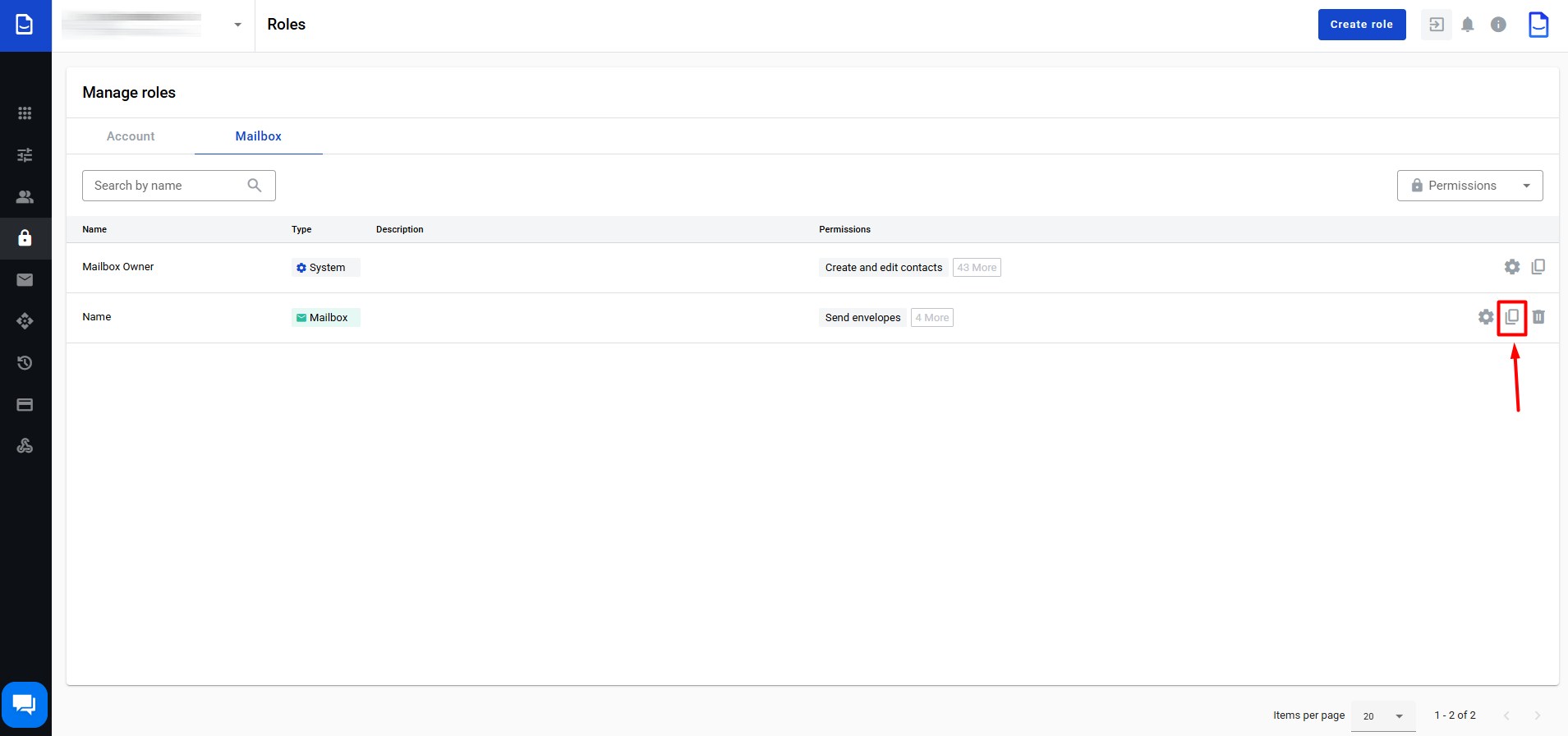Open the webhooks icon in sidebar
1568x736 pixels.
(25, 446)
